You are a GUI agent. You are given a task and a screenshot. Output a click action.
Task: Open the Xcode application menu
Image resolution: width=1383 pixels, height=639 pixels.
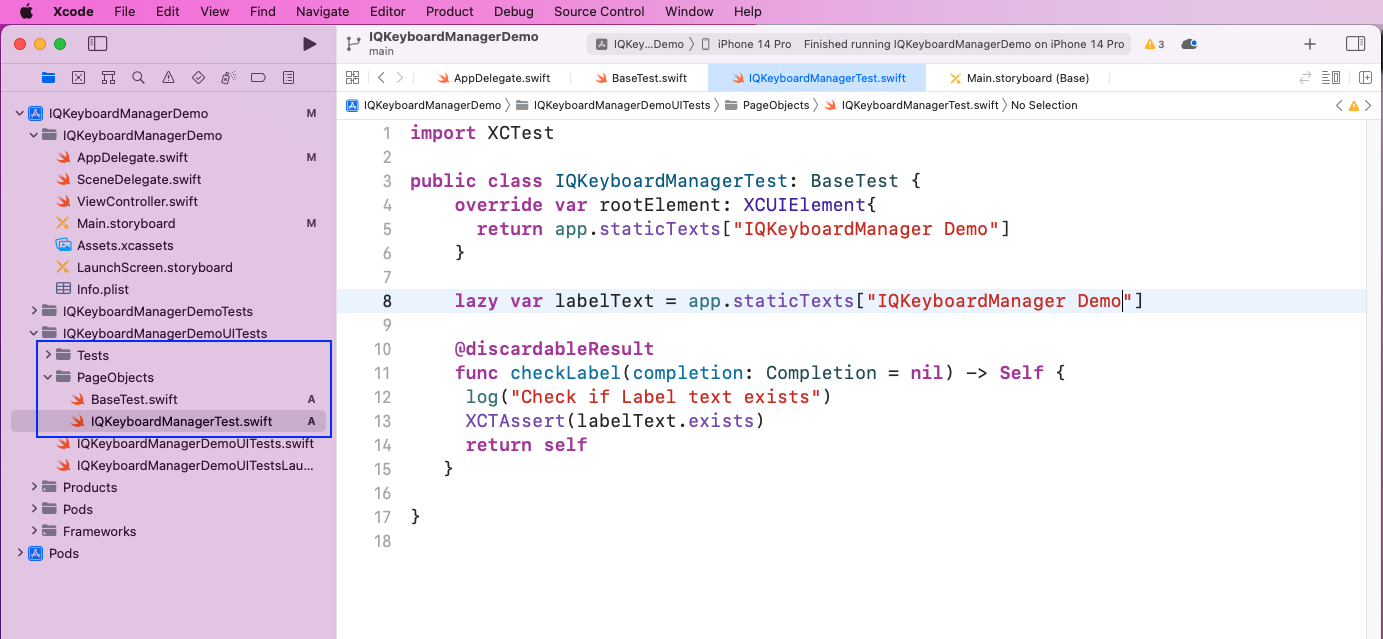click(x=73, y=11)
